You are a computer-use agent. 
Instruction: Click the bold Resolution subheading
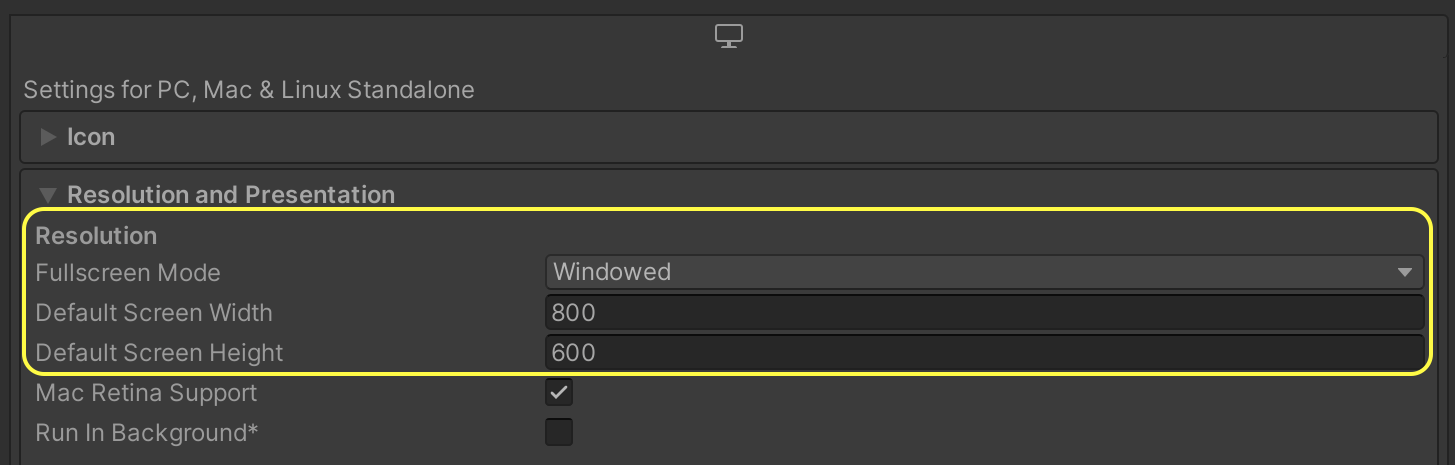(x=96, y=236)
